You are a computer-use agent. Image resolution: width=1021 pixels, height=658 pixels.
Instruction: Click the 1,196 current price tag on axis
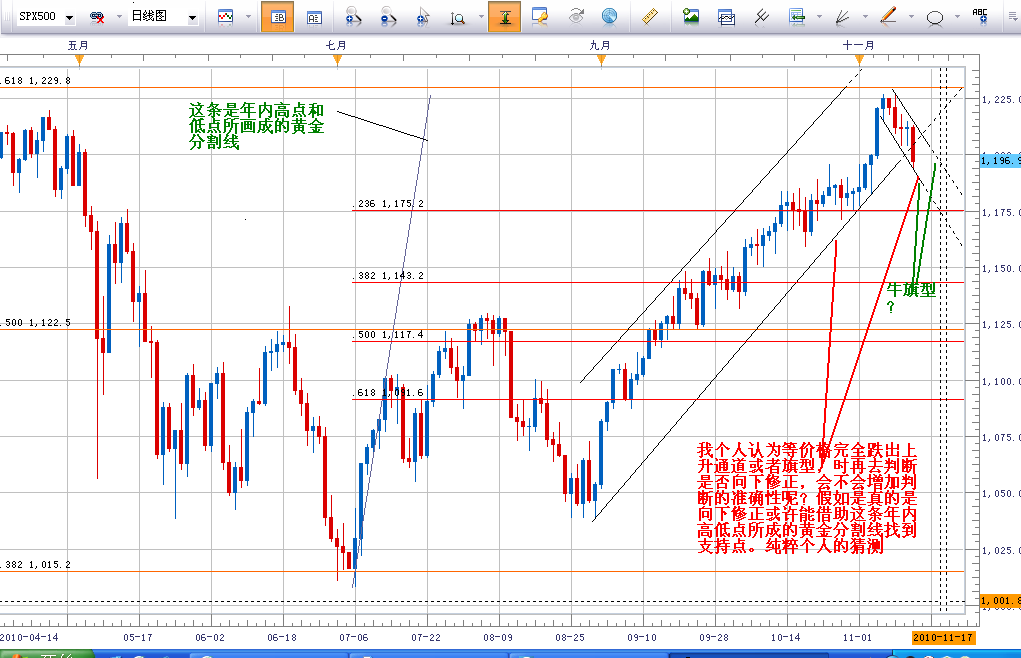(x=1001, y=160)
